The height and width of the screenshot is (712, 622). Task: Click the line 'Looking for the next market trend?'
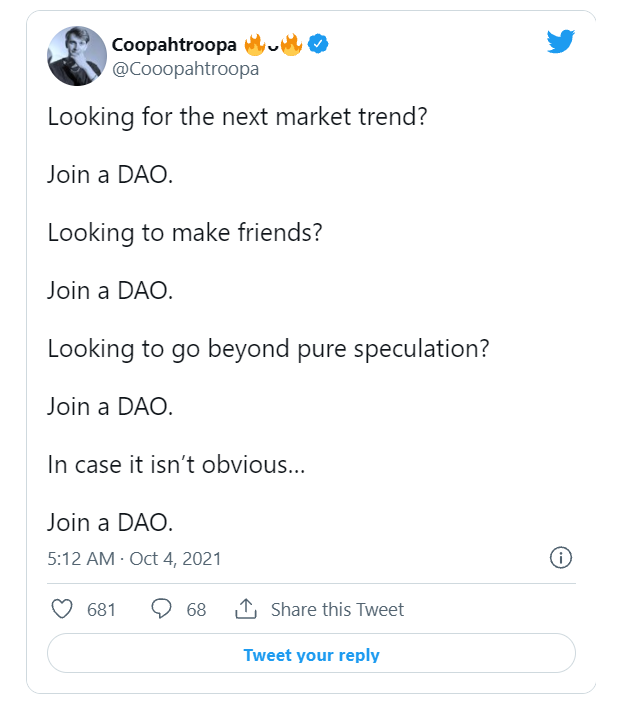(237, 117)
